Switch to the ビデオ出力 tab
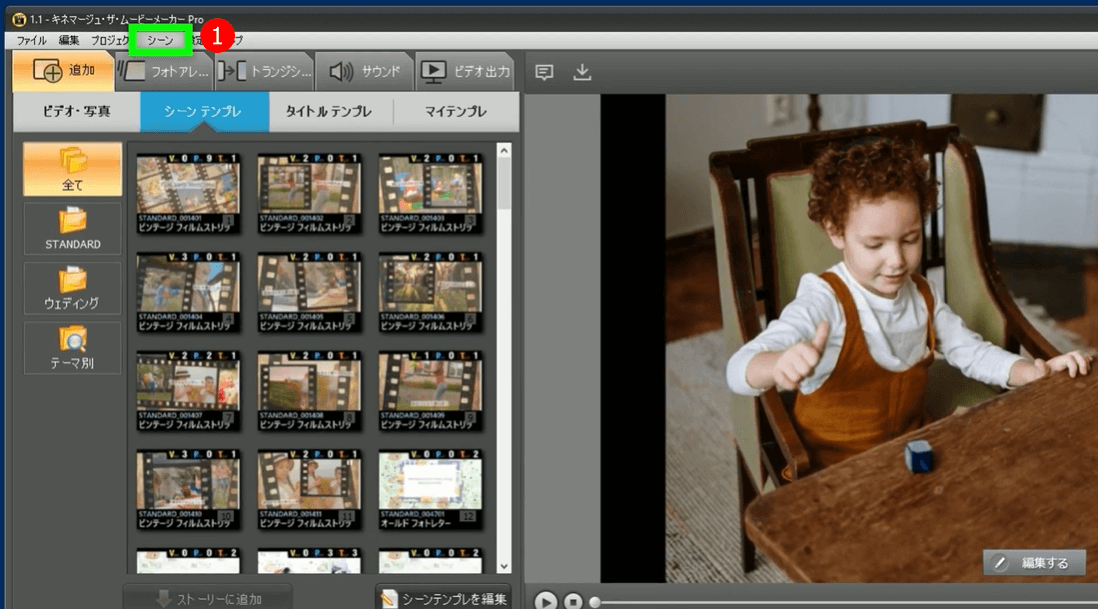The height and width of the screenshot is (609, 1098). [x=466, y=71]
